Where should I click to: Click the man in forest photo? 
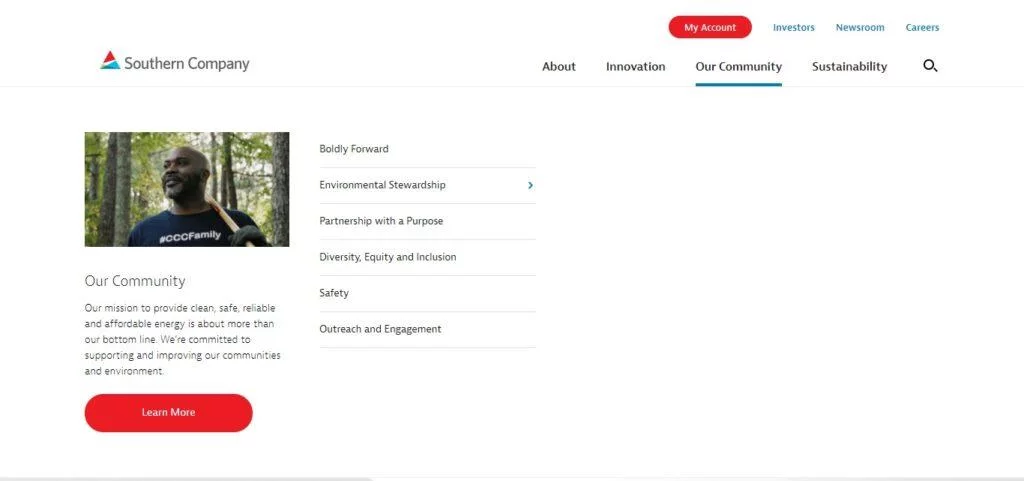(x=187, y=189)
